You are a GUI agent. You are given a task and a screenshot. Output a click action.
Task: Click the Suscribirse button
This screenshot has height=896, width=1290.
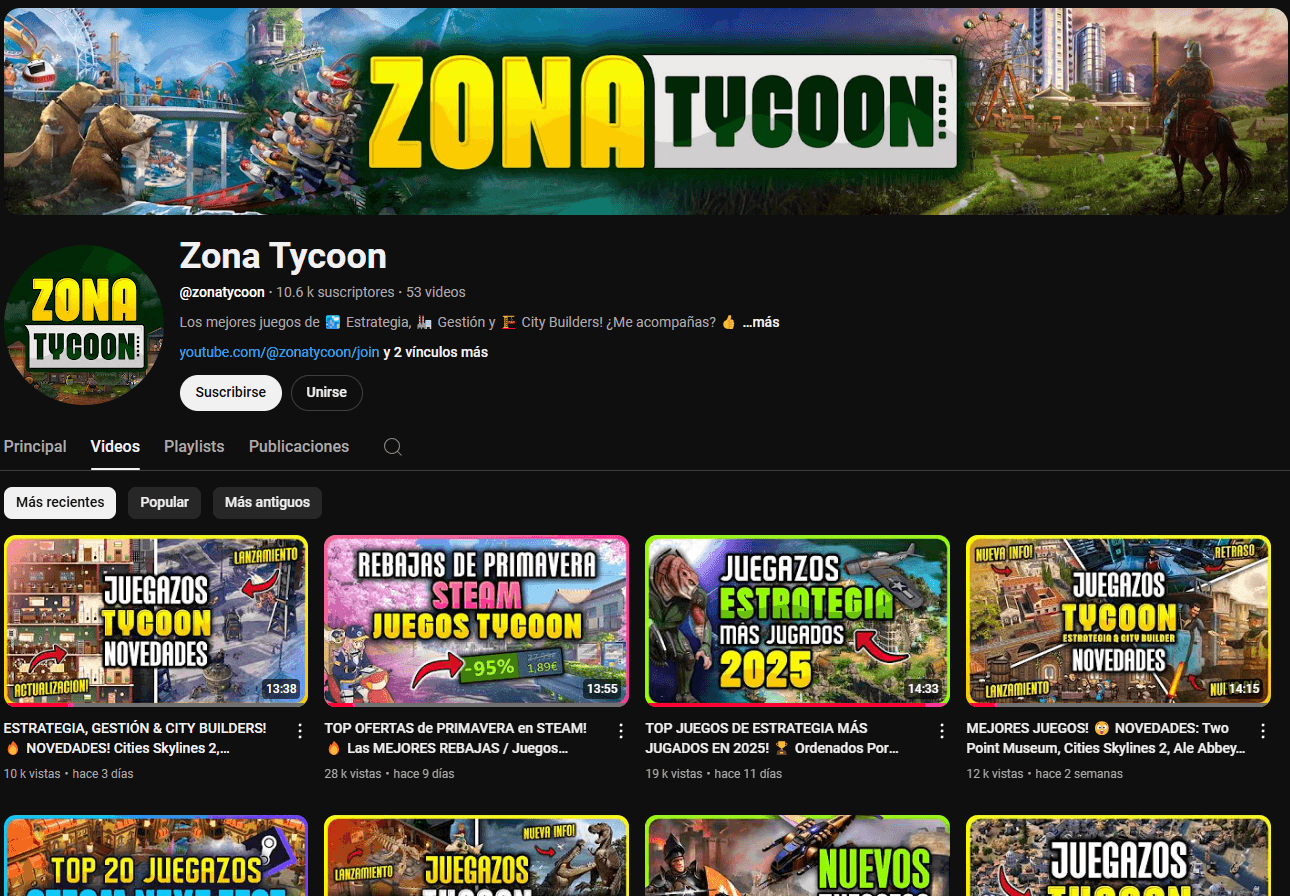[230, 393]
